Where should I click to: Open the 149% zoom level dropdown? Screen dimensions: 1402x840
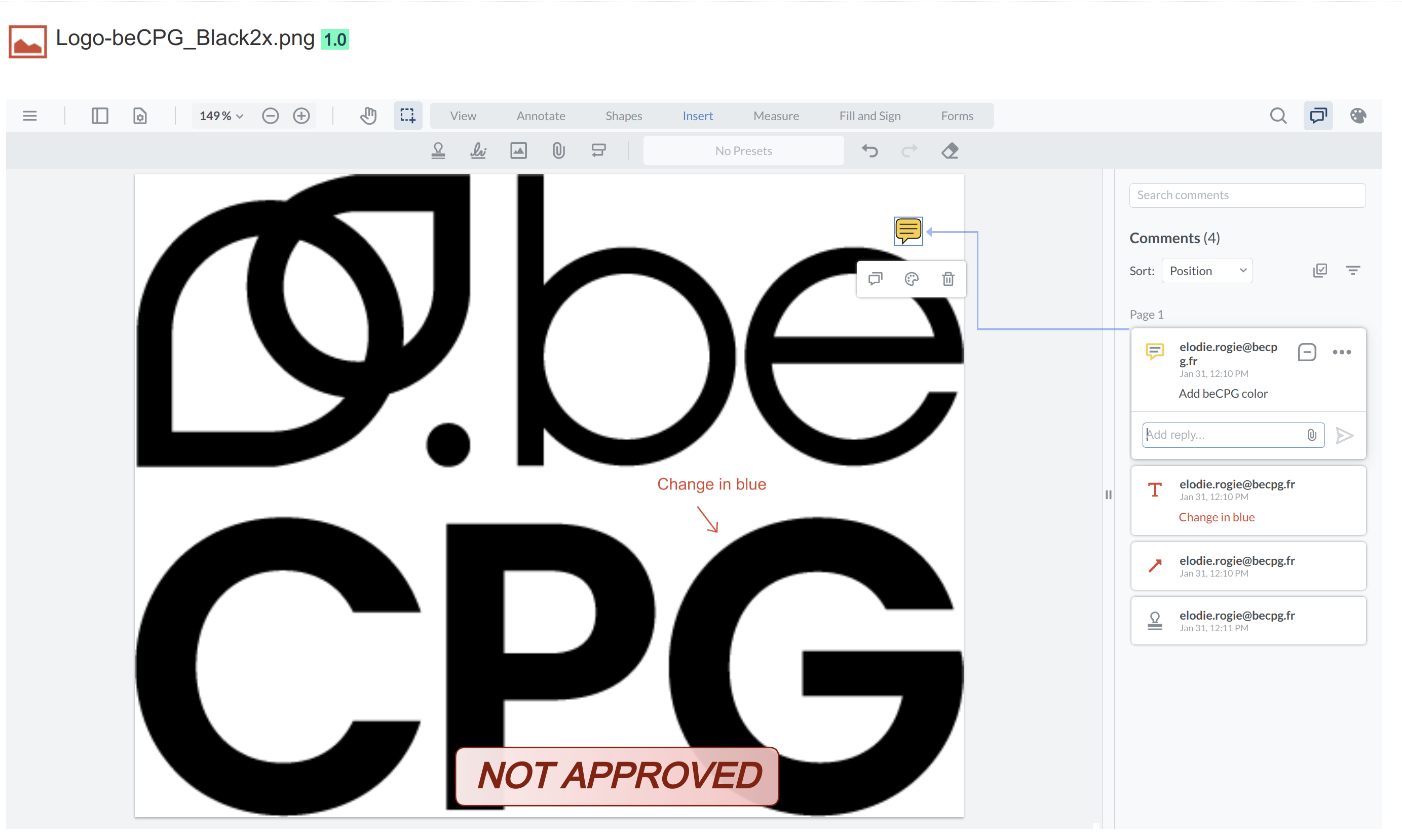tap(221, 116)
